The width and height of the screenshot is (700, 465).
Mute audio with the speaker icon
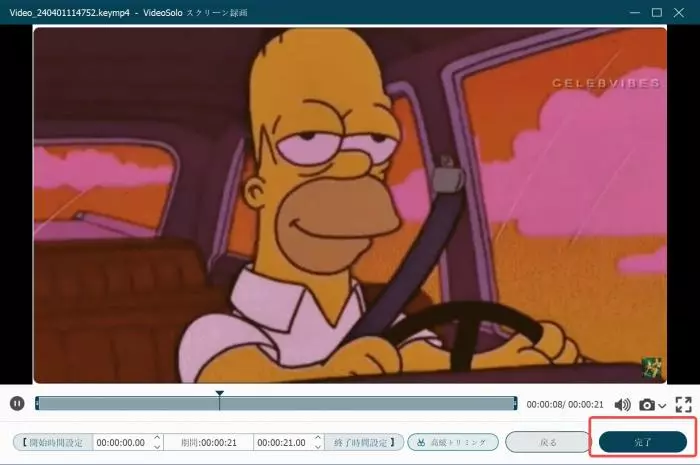622,405
